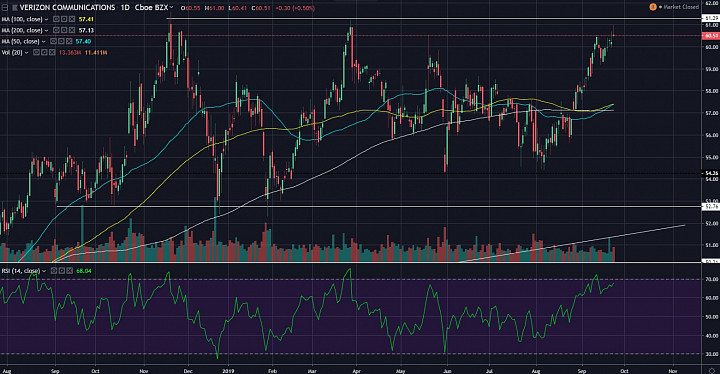Click the MA 200 value 57.13

[x=86, y=30]
